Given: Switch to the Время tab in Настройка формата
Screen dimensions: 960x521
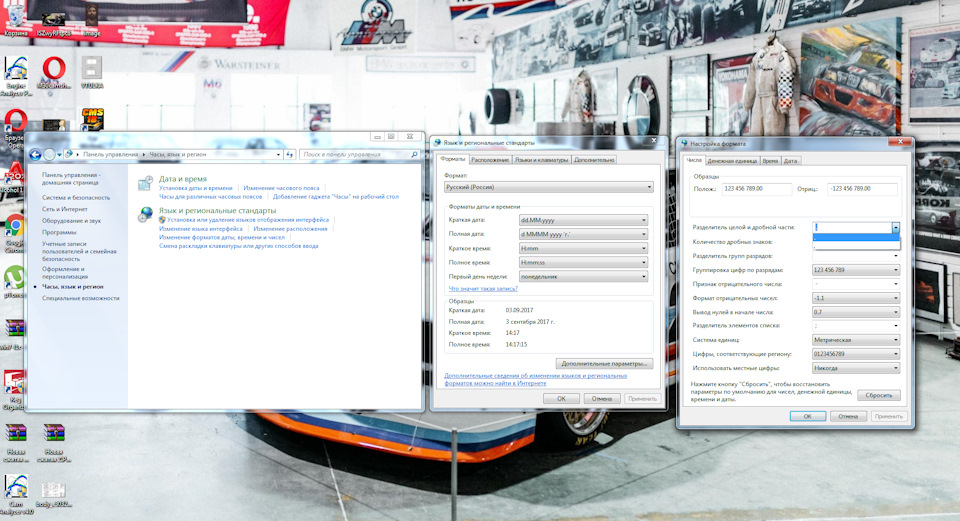Looking at the screenshot, I should 770,161.
